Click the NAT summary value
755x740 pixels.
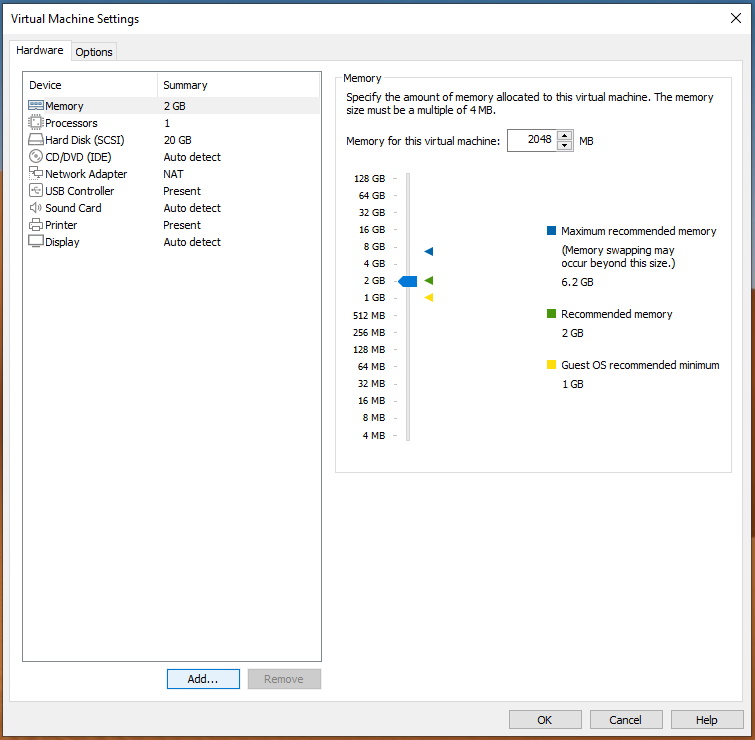click(x=173, y=174)
